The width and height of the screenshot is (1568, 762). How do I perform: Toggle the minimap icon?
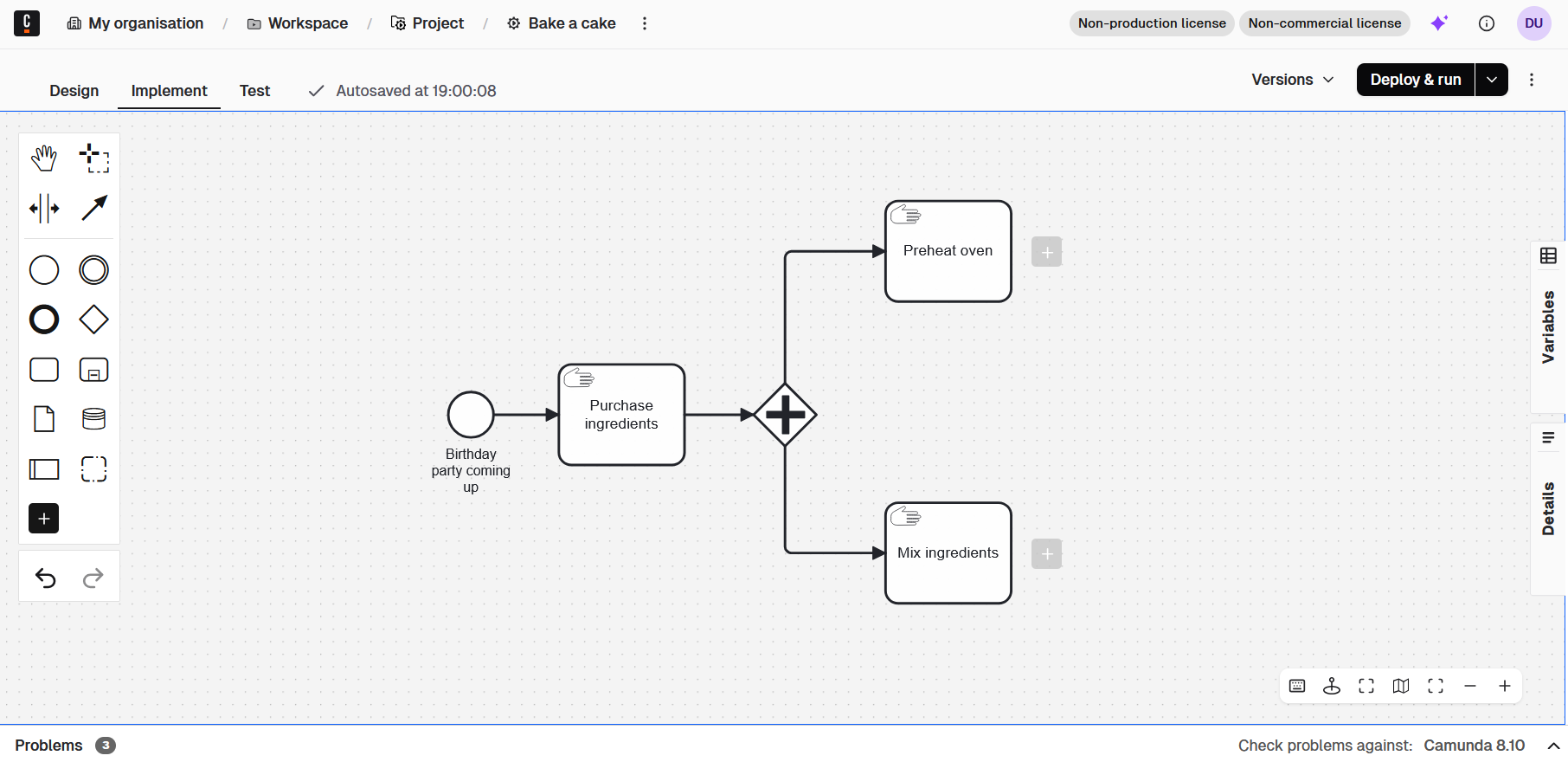pyautogui.click(x=1401, y=686)
